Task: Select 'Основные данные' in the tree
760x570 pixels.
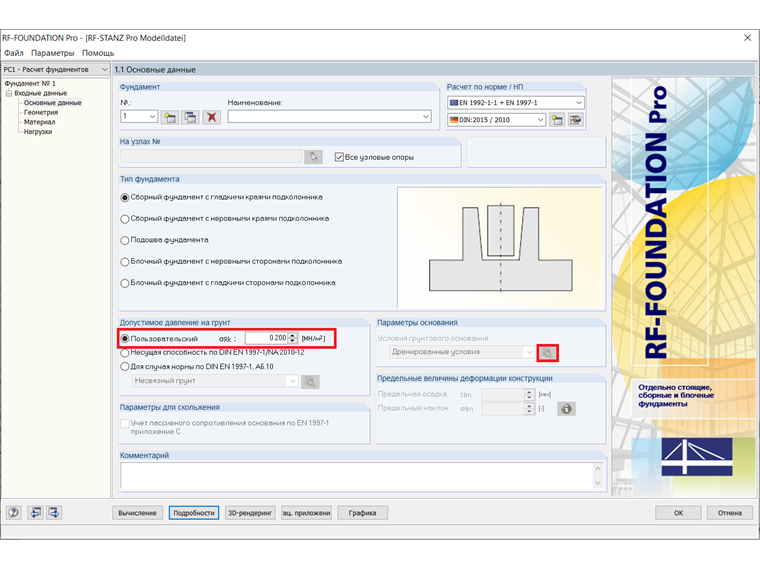Action: click(x=52, y=103)
